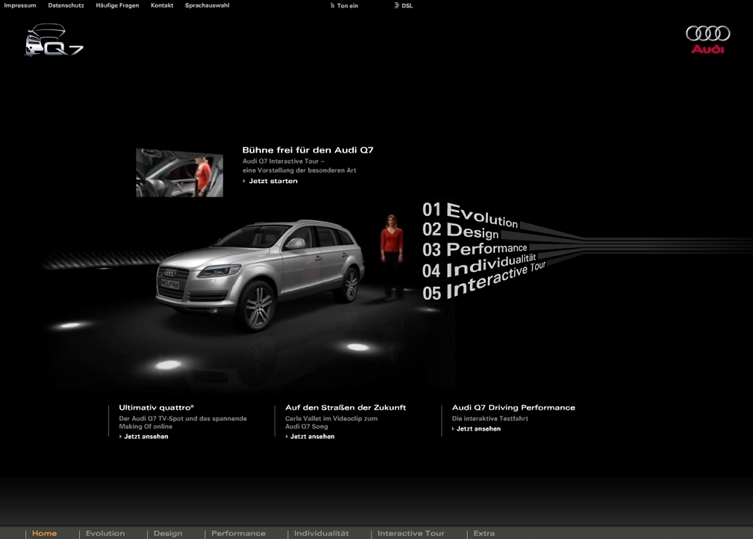Click Jetzt ansehen under Driving Performance
The image size is (753, 539).
pos(478,429)
